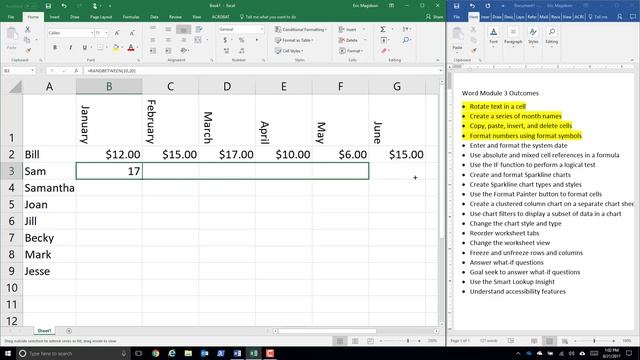Viewport: 640px width, 360px height.
Task: Open the text Orientation menu
Action: 184,51
